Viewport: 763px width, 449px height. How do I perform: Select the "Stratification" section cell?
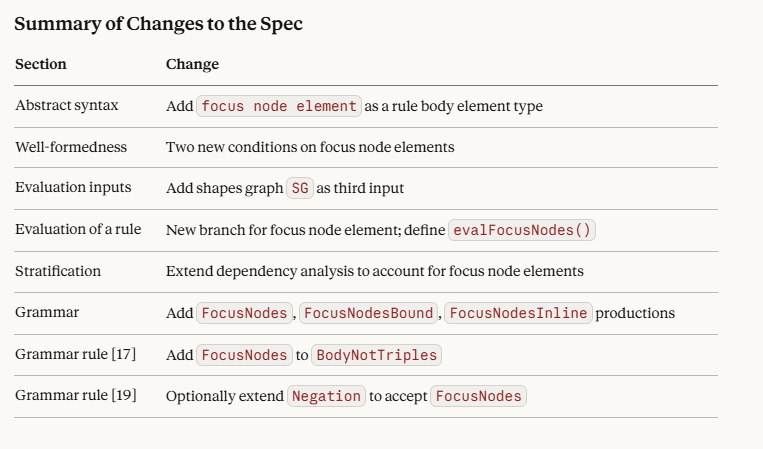point(60,271)
